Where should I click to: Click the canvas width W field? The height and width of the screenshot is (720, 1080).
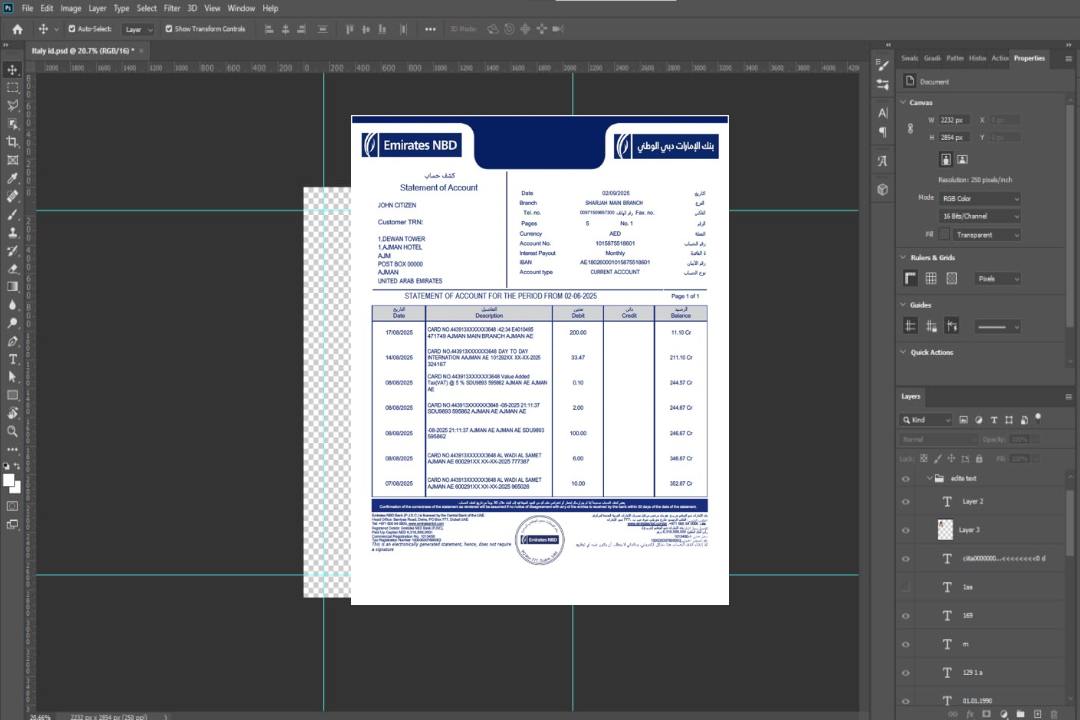pos(955,120)
